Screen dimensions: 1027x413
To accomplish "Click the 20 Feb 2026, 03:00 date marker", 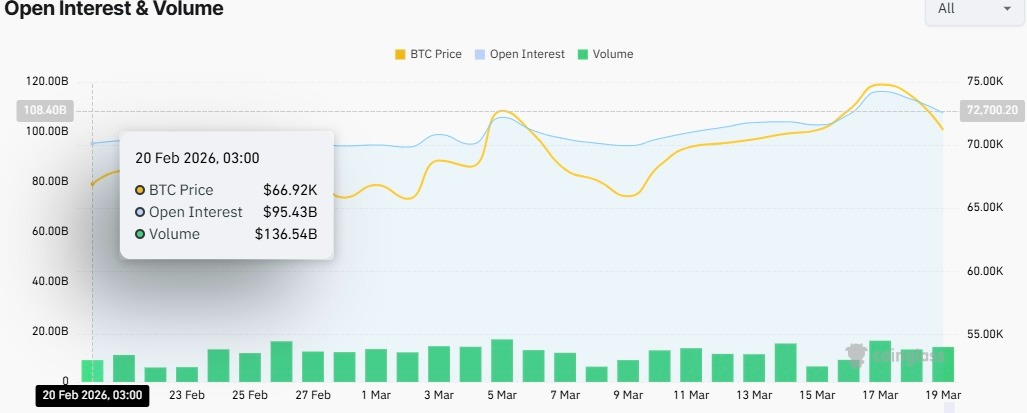I will [x=92, y=395].
